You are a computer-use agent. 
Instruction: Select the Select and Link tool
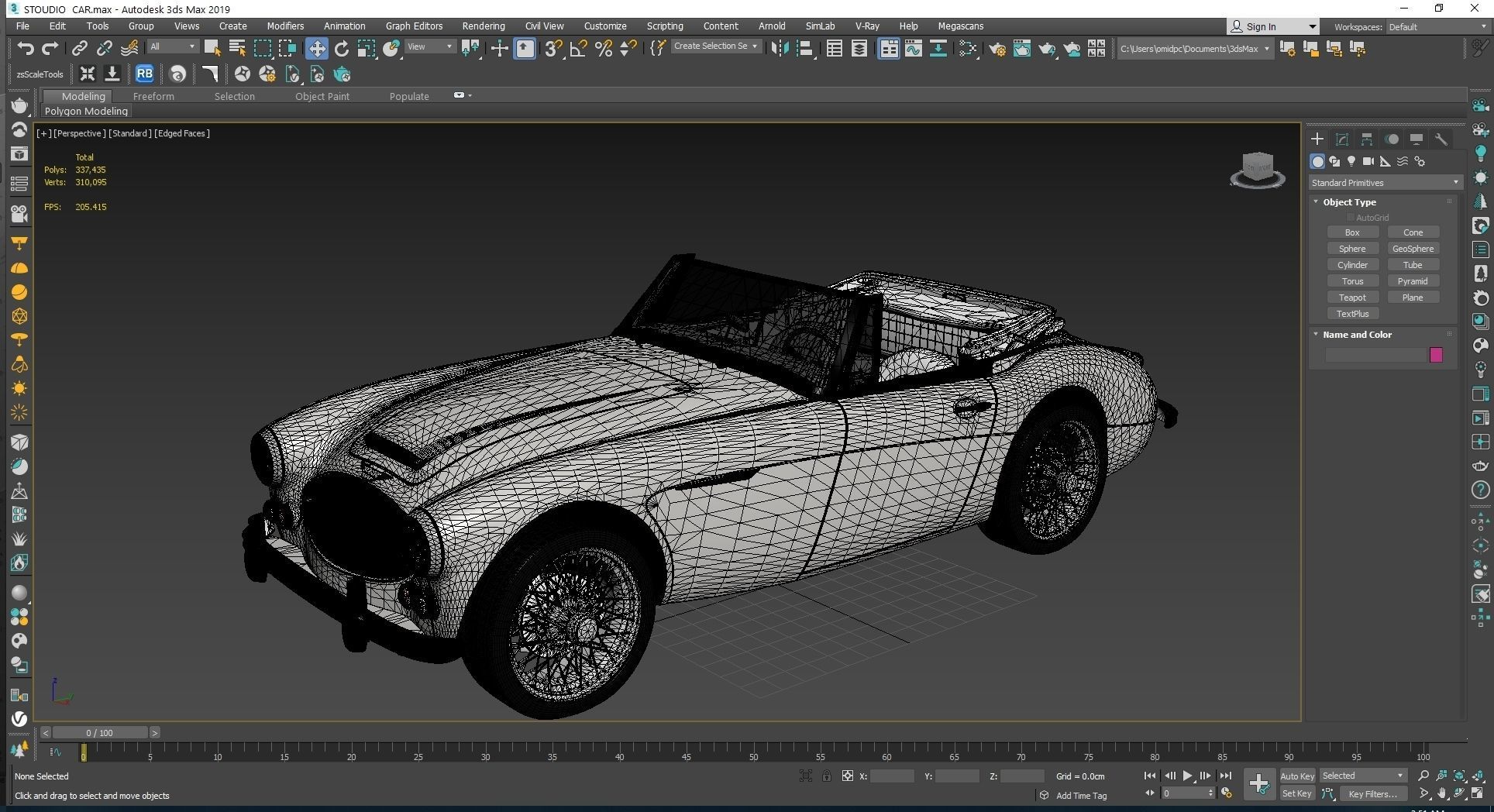79,49
